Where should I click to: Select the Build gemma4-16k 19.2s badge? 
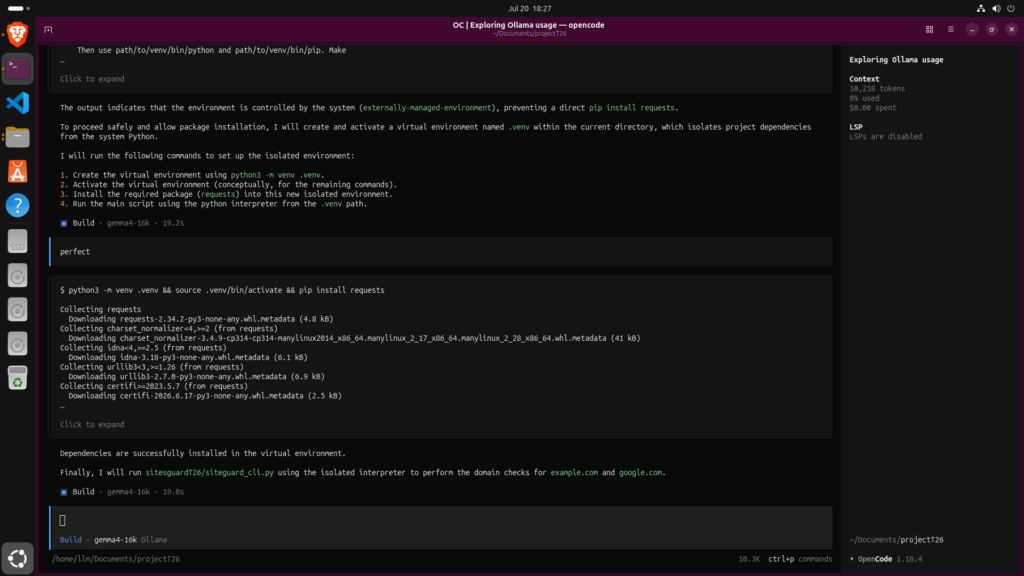pyautogui.click(x=122, y=223)
